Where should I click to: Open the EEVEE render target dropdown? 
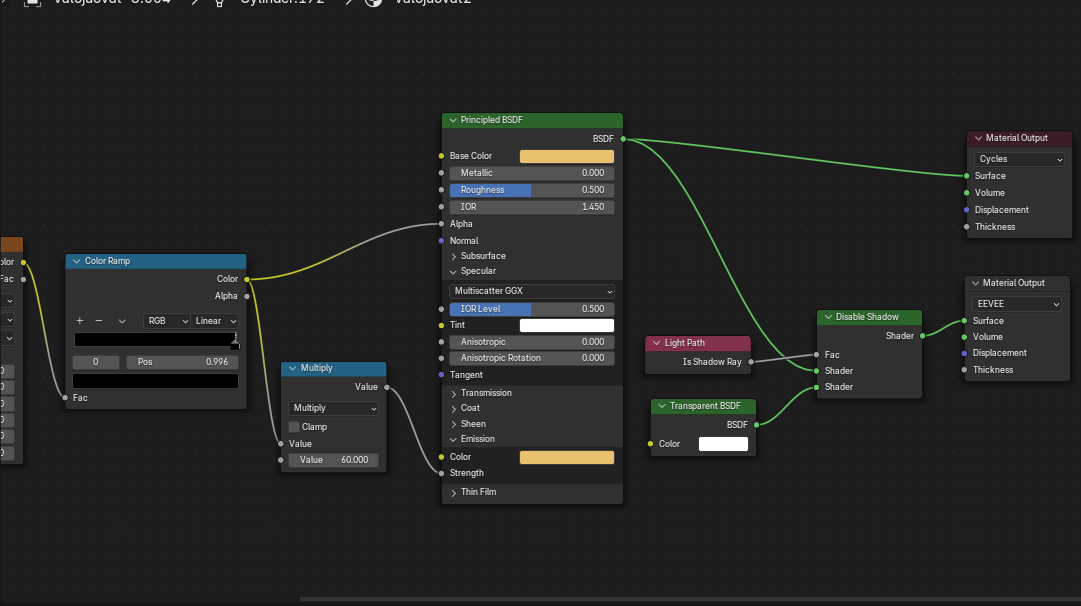1017,304
